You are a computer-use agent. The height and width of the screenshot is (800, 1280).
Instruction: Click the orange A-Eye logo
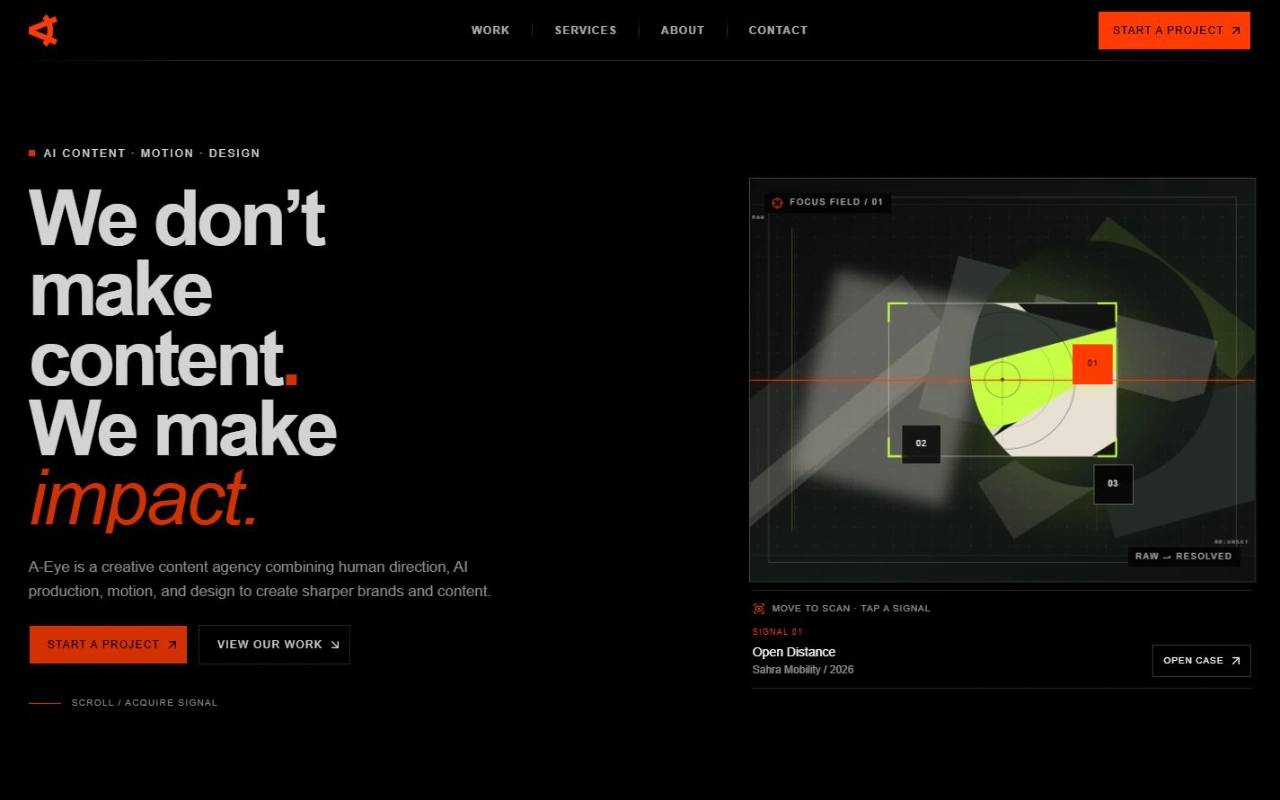pos(43,31)
